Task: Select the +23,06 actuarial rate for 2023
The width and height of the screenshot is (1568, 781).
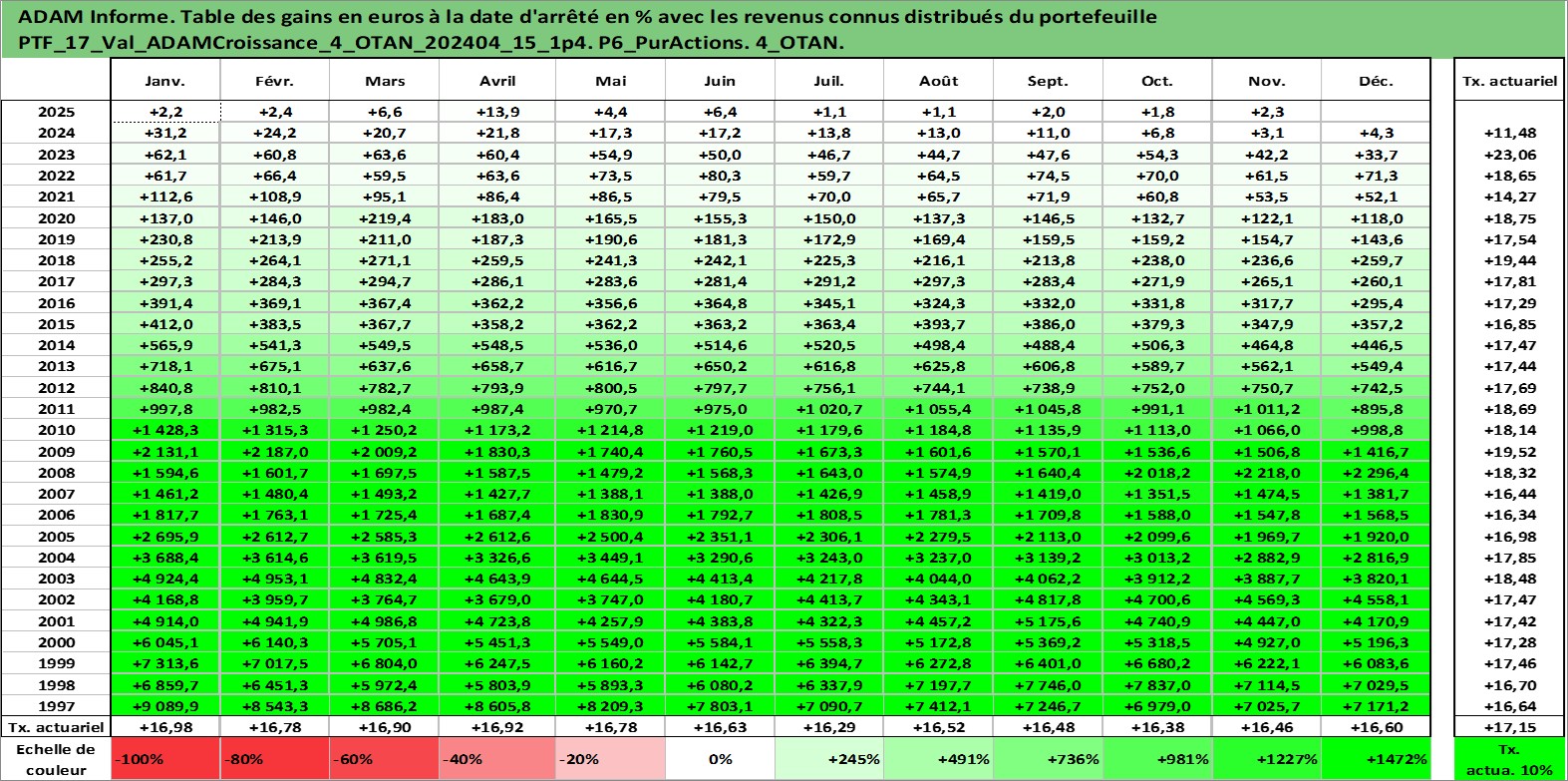Action: tap(1509, 155)
